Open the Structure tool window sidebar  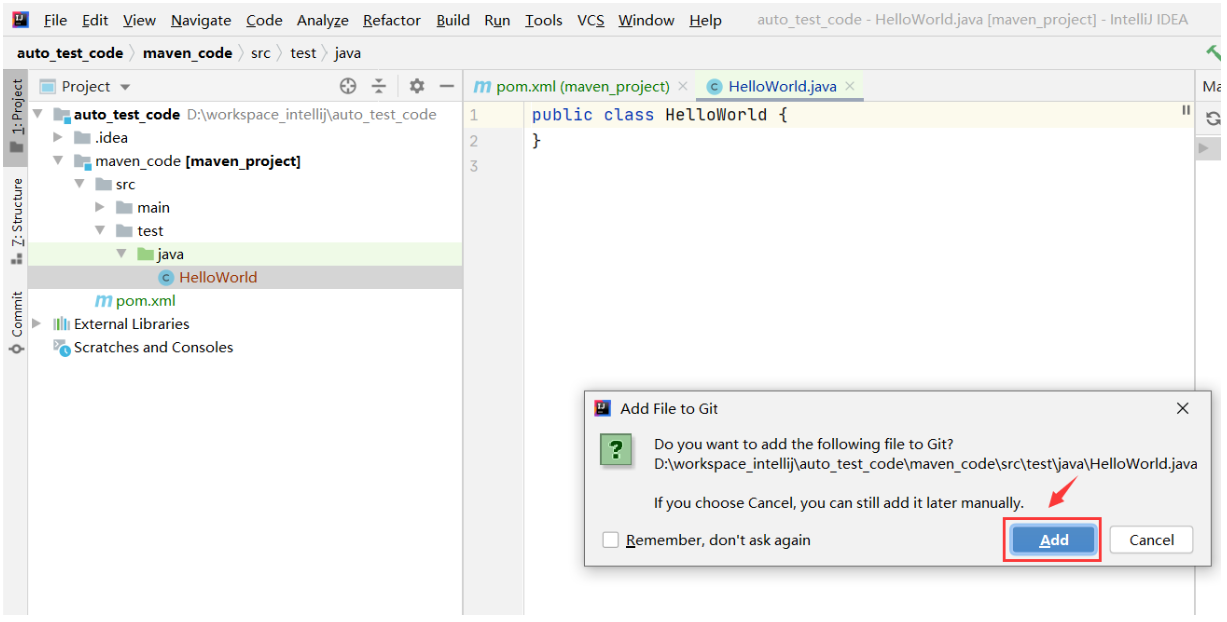point(16,220)
